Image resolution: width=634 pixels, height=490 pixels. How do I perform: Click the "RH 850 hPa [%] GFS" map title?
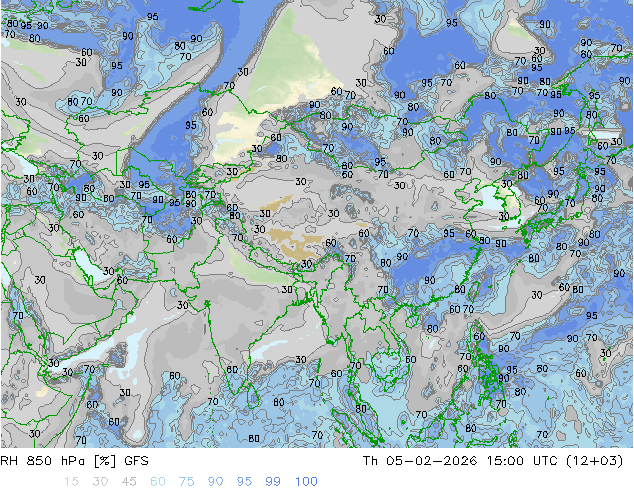[x=74, y=461]
